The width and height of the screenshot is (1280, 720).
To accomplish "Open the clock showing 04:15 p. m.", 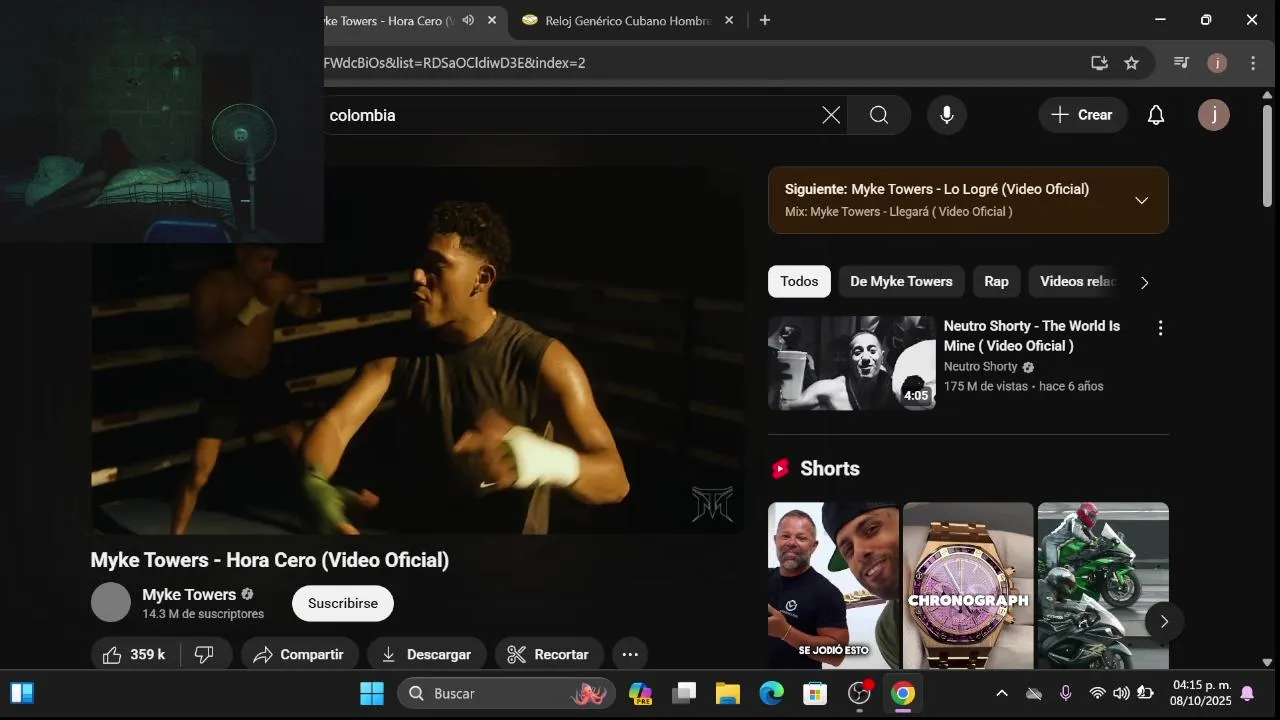I will (x=1201, y=693).
